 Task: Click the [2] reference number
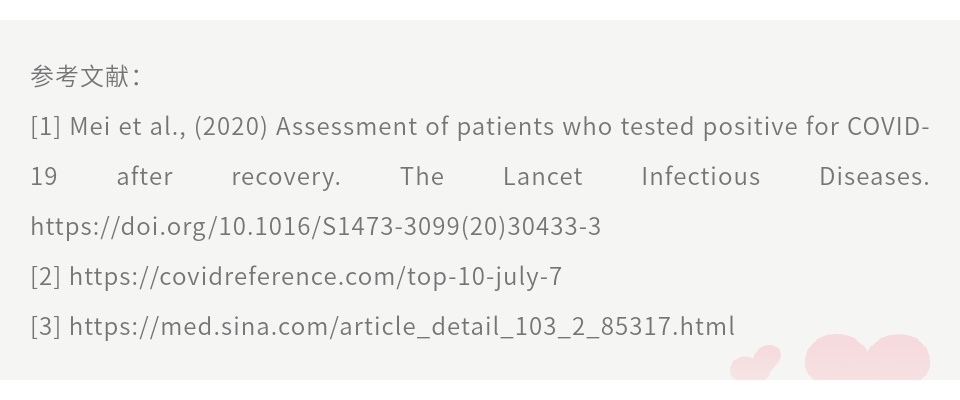[x=46, y=277]
